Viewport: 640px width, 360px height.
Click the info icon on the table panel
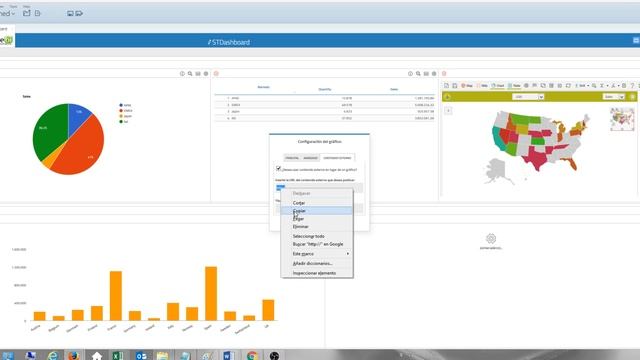click(410, 74)
